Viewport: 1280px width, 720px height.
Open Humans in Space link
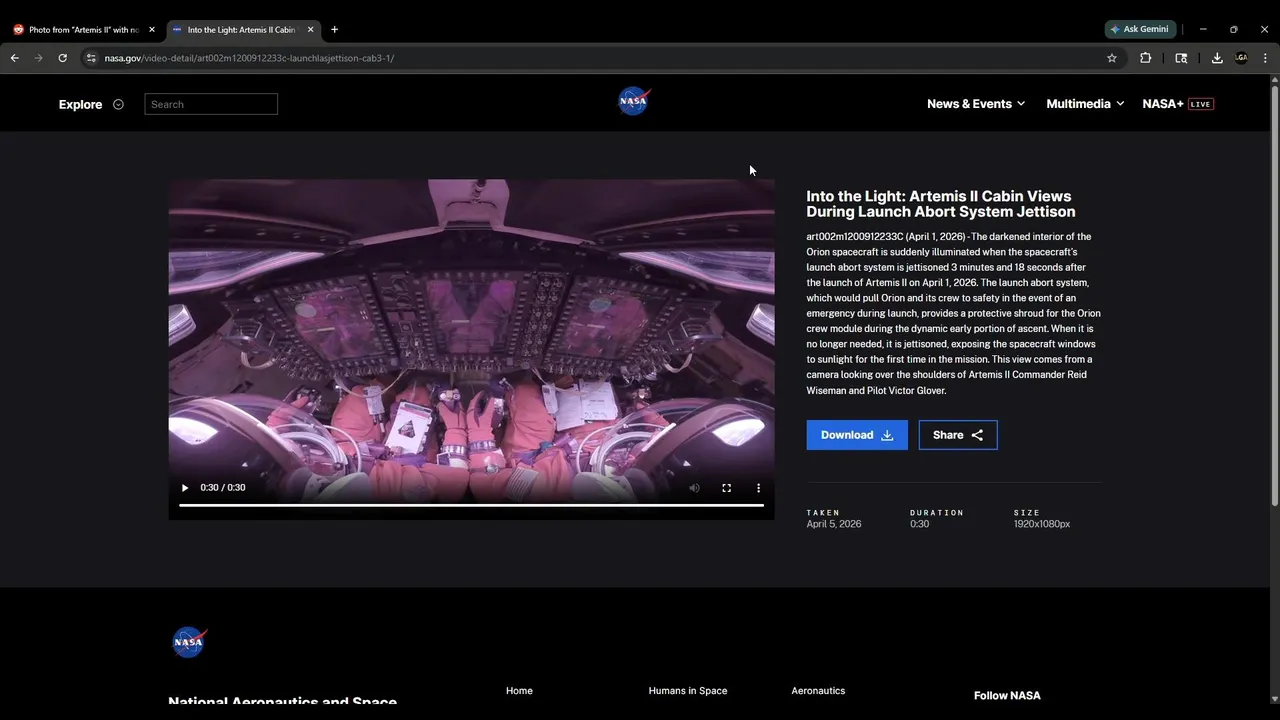coord(688,690)
